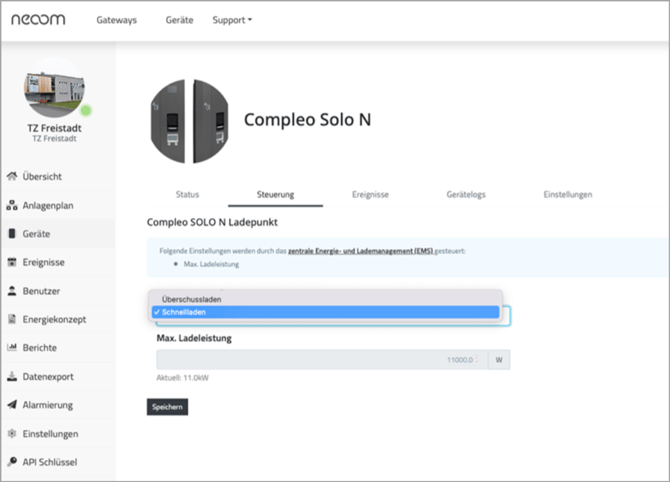Screen dimensions: 670x482
Task: Open Benutzer in the sidebar
Action: pyautogui.click(x=41, y=291)
